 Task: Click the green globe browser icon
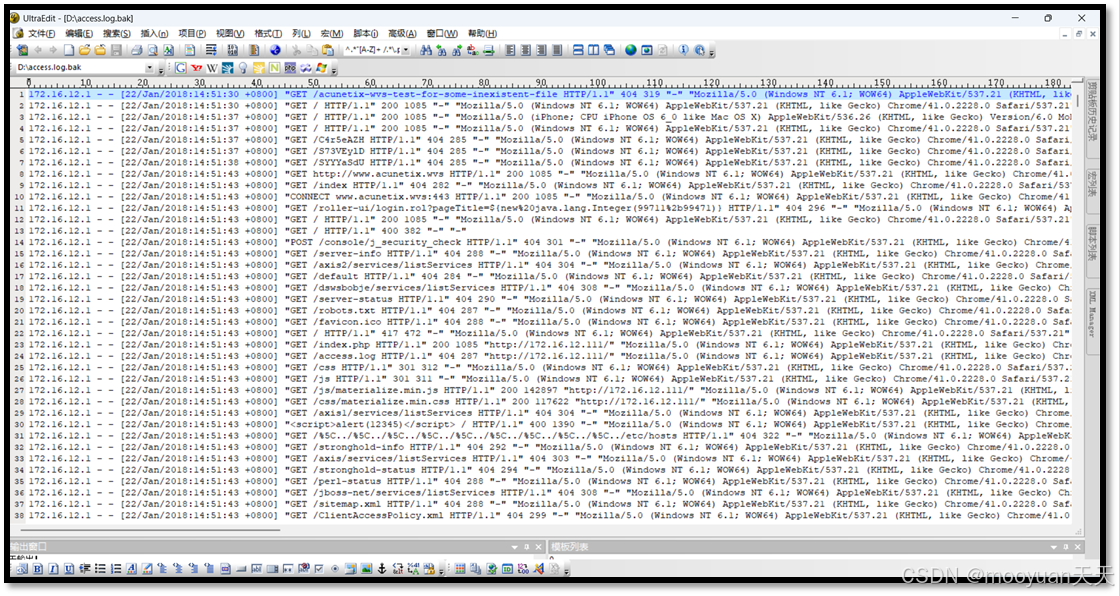(631, 50)
